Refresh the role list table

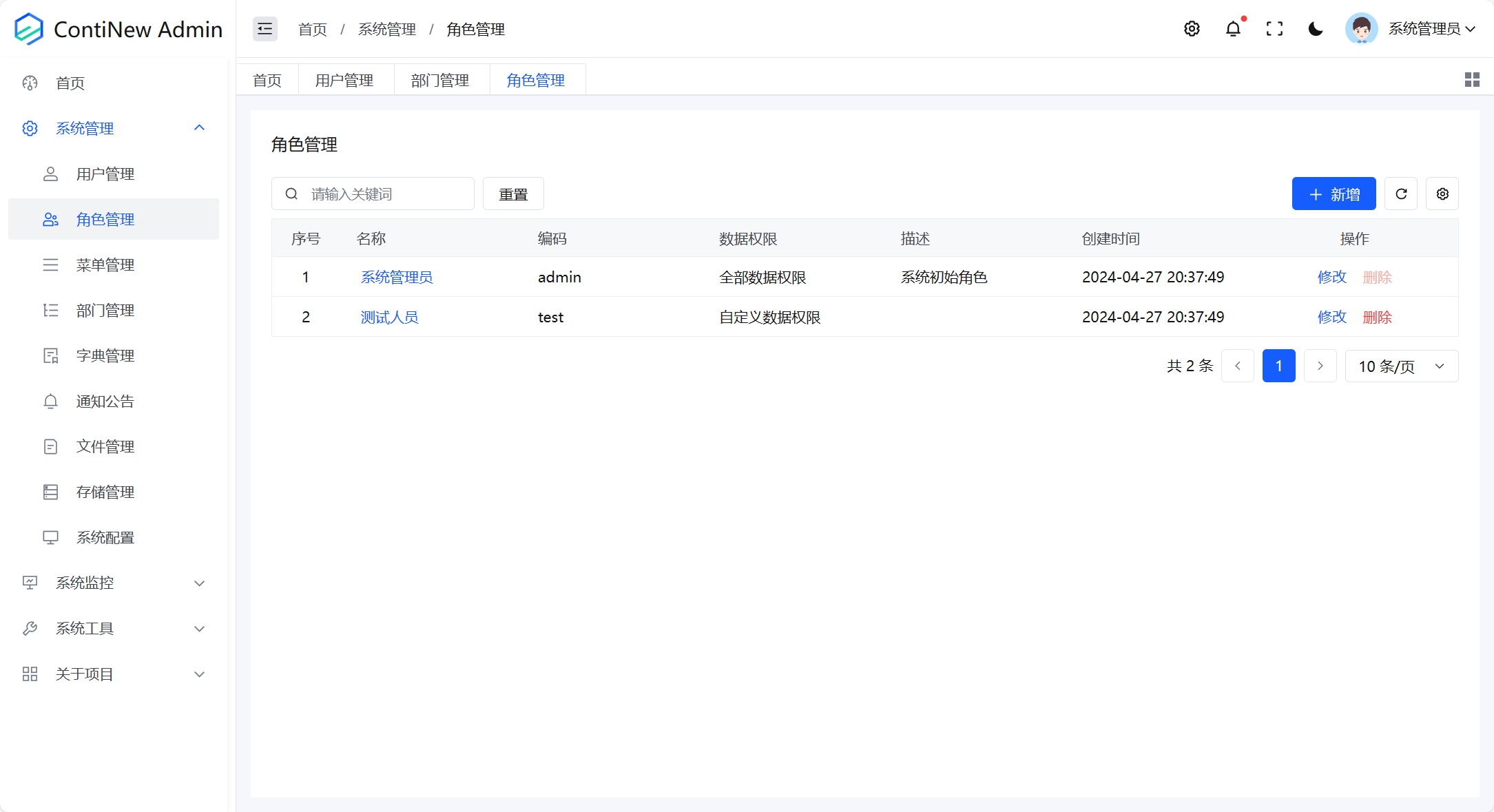tap(1401, 194)
